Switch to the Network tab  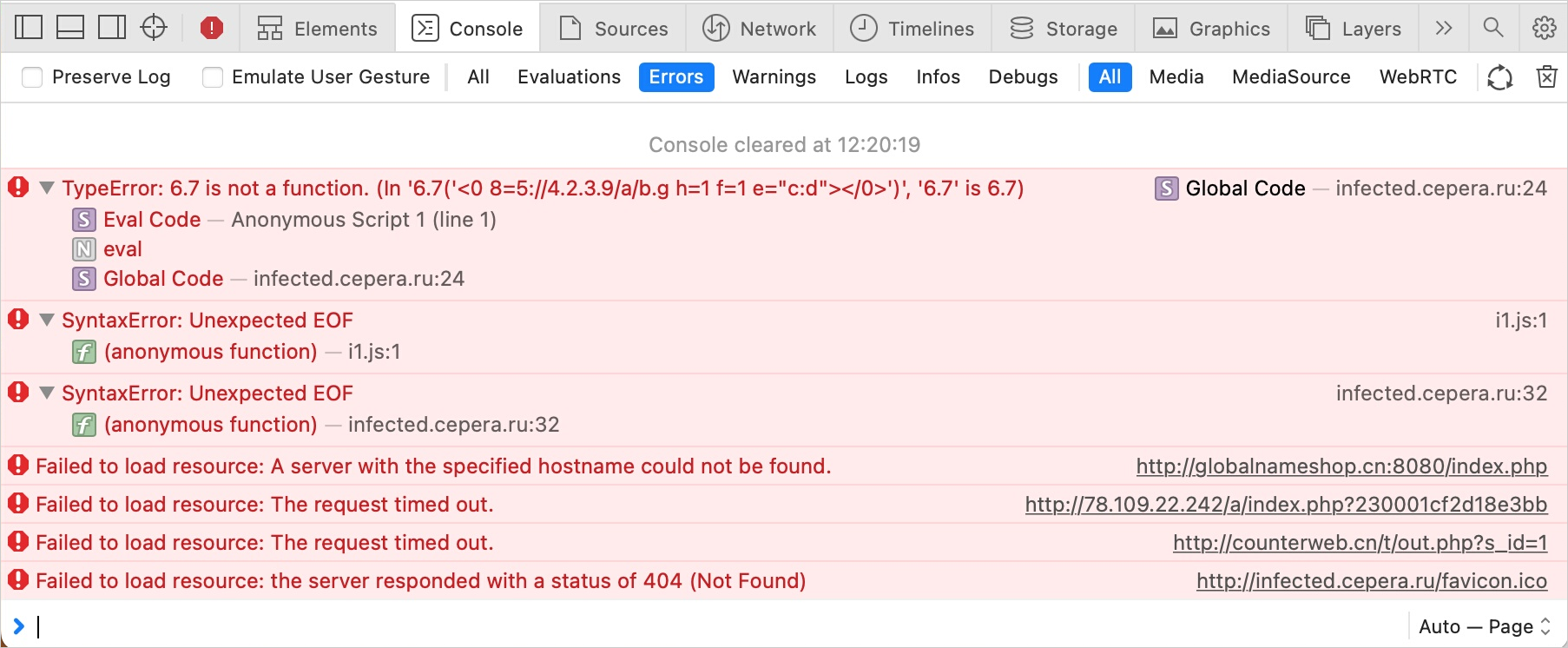point(760,28)
